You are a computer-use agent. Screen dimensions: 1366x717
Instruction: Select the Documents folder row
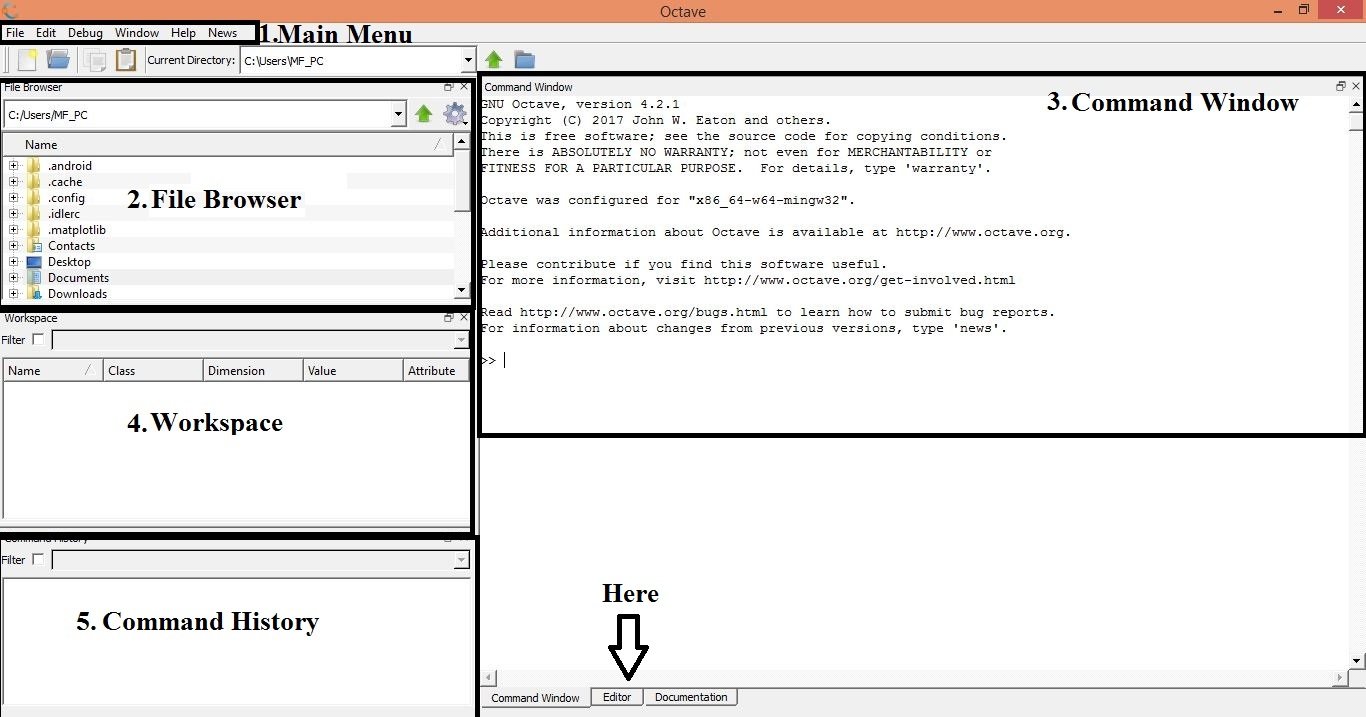[228, 278]
